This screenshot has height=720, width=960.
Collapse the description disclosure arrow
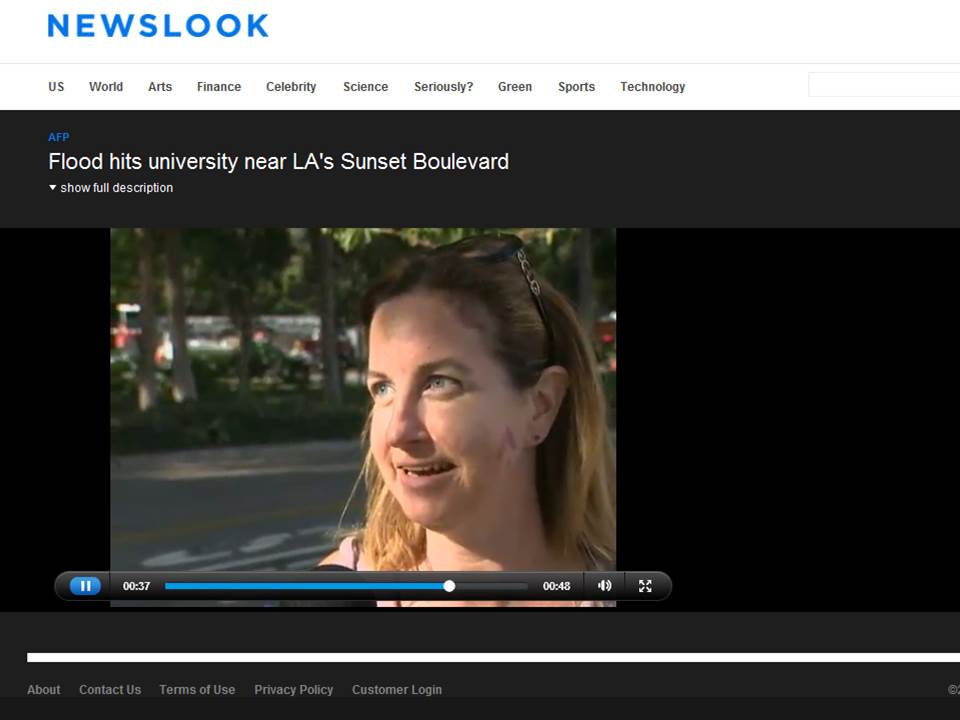[x=52, y=187]
